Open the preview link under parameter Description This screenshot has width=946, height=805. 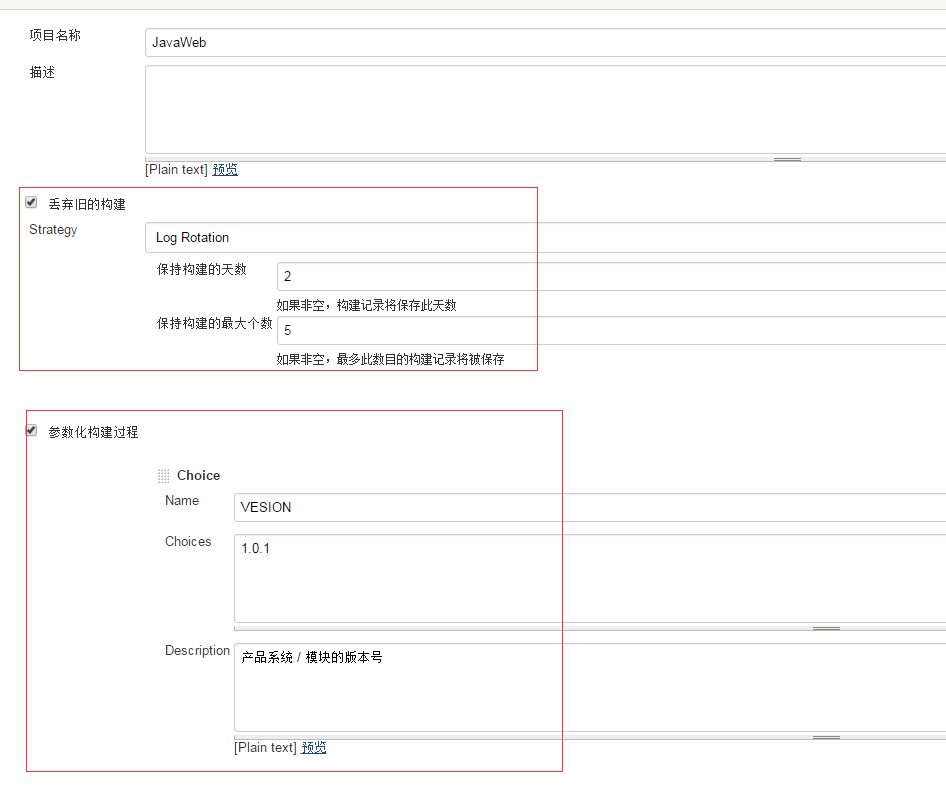coord(314,748)
